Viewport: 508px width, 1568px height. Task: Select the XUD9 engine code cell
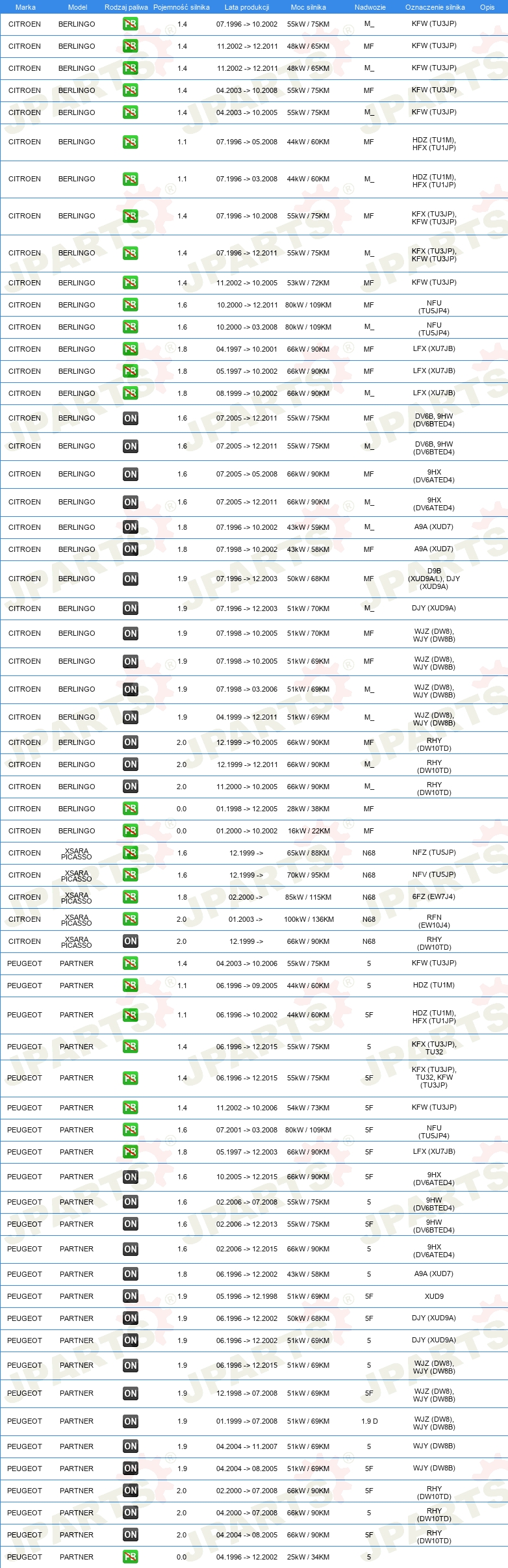click(x=434, y=1296)
